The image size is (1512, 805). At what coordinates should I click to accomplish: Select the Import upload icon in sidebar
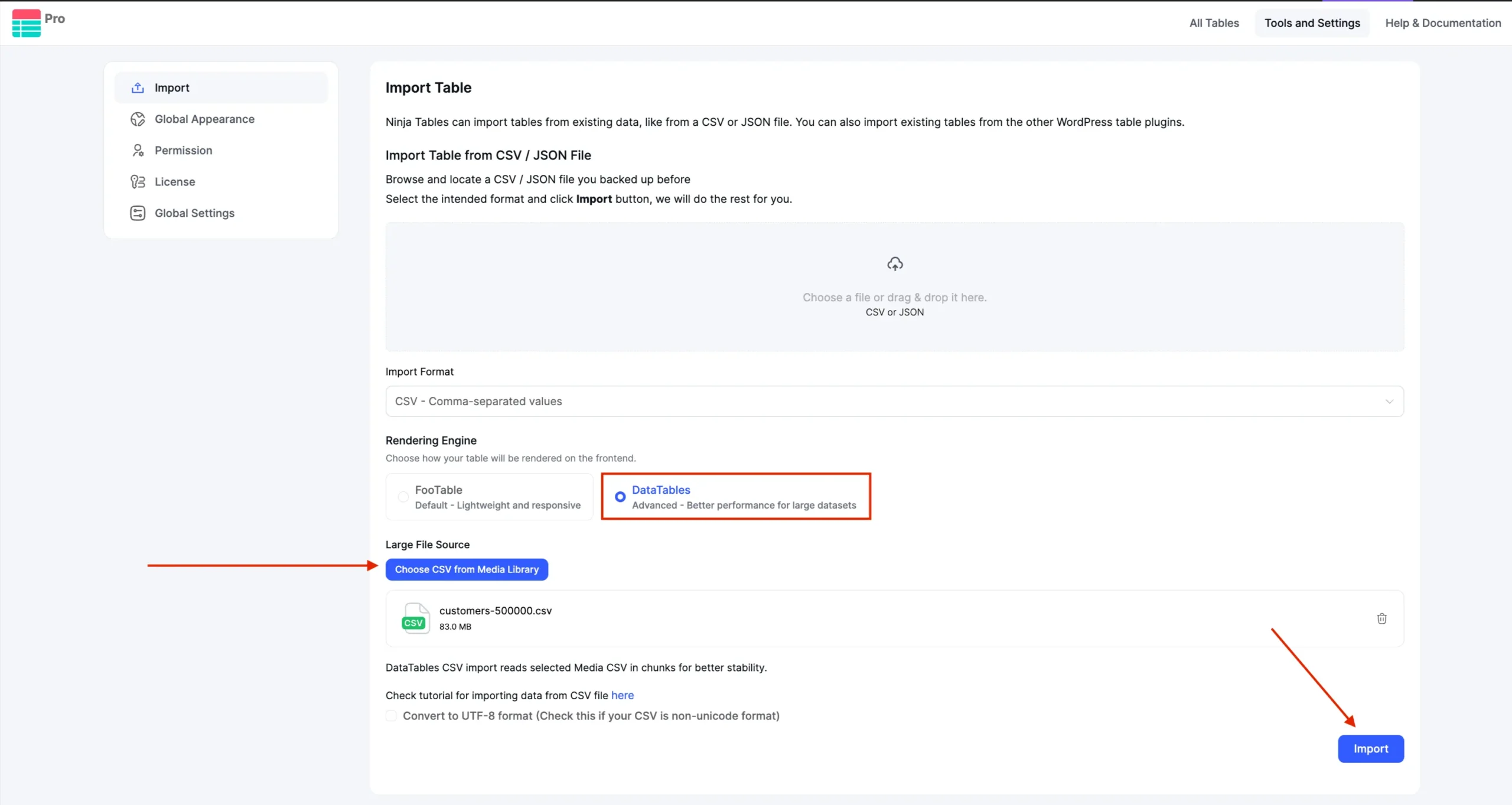[x=138, y=87]
